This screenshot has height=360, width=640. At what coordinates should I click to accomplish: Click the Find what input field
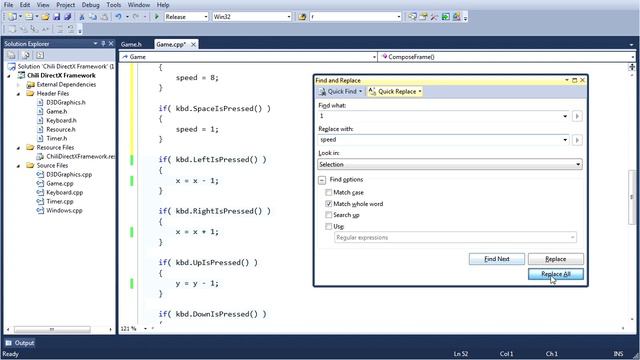(440, 116)
